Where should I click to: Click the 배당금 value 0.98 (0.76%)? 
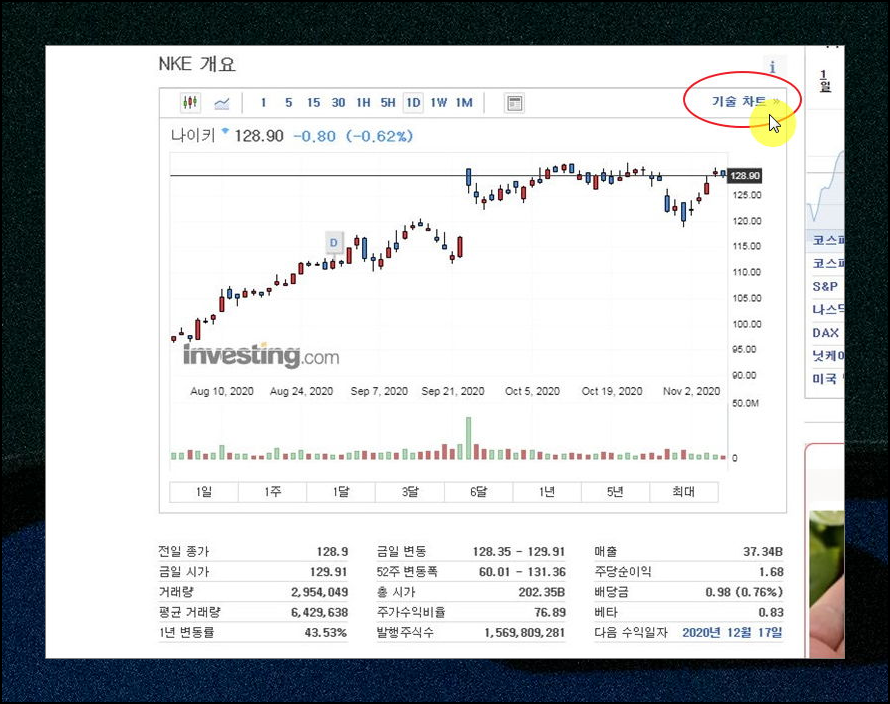[744, 592]
